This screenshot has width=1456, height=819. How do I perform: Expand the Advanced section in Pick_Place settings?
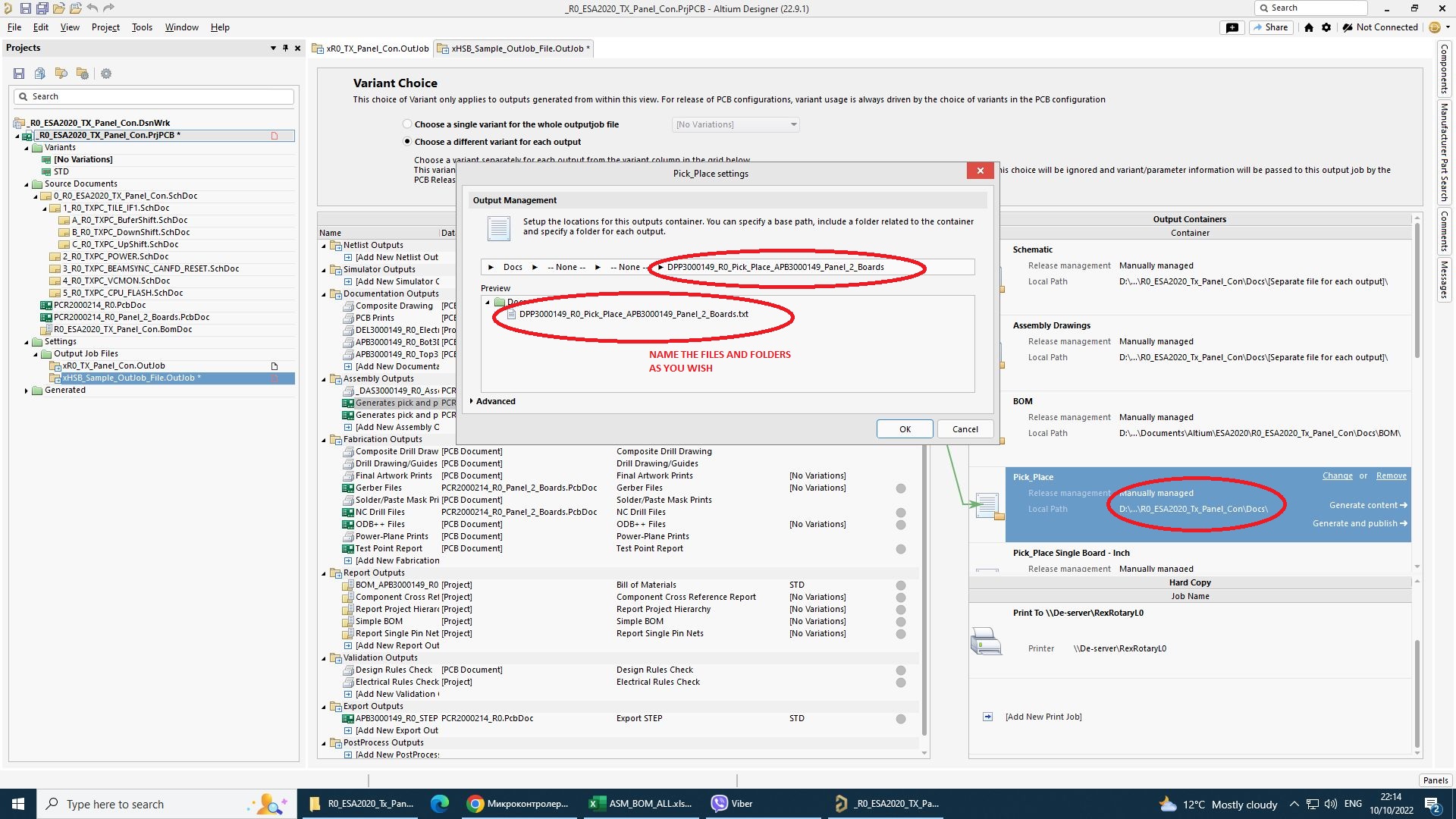point(472,401)
